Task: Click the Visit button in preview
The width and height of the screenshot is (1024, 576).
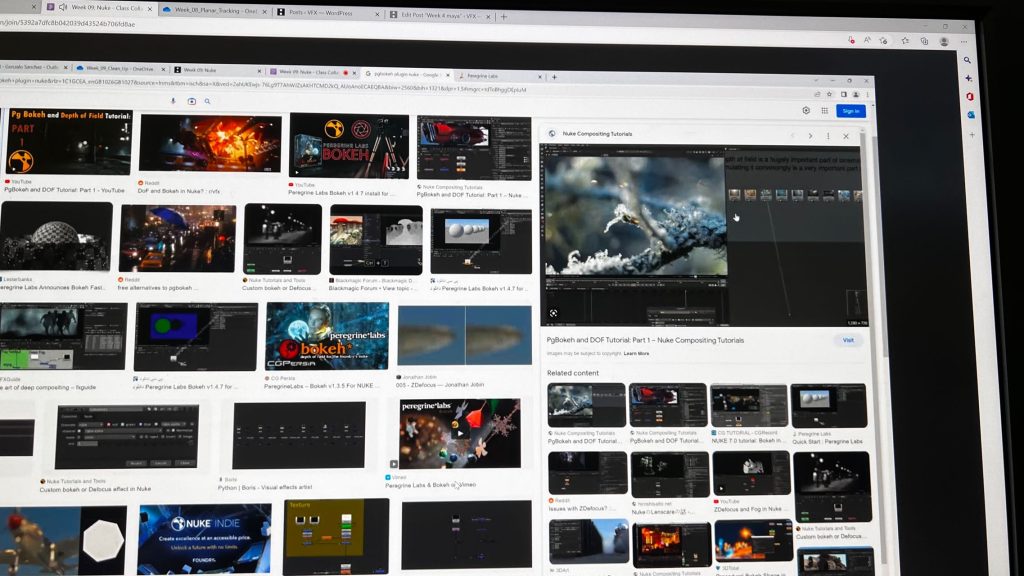Action: click(848, 340)
